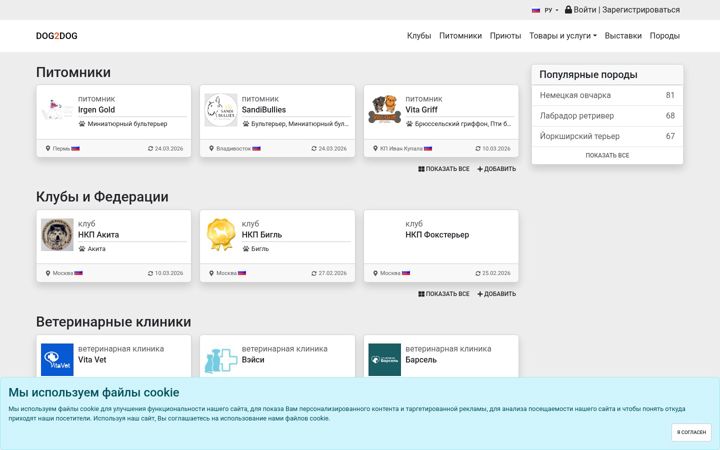Image resolution: width=720 pixels, height=450 pixels.
Task: Click location pin next to КП Иван Купала
Action: 375,148
